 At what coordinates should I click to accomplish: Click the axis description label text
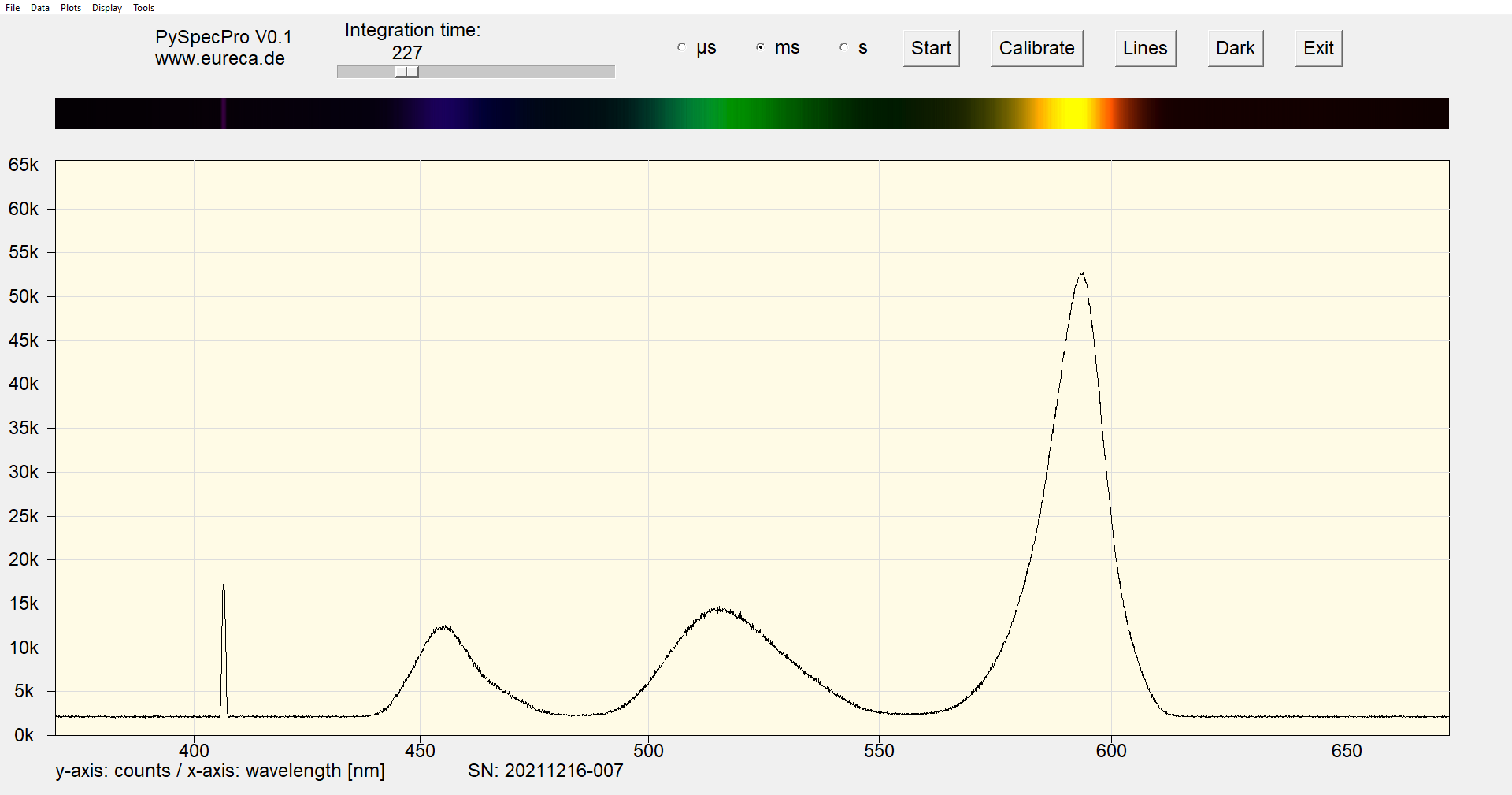click(220, 771)
